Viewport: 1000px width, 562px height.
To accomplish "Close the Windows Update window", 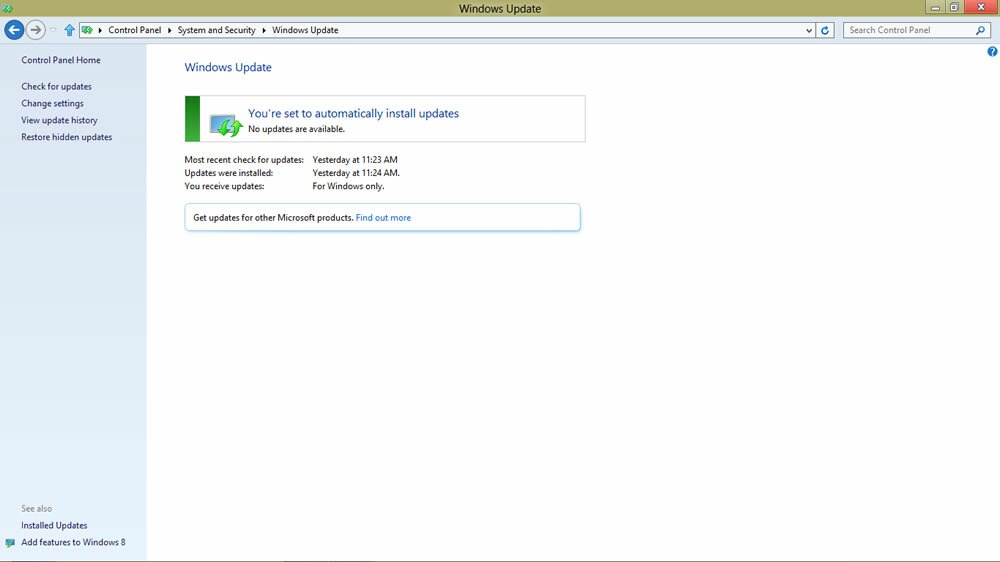I will (982, 7).
